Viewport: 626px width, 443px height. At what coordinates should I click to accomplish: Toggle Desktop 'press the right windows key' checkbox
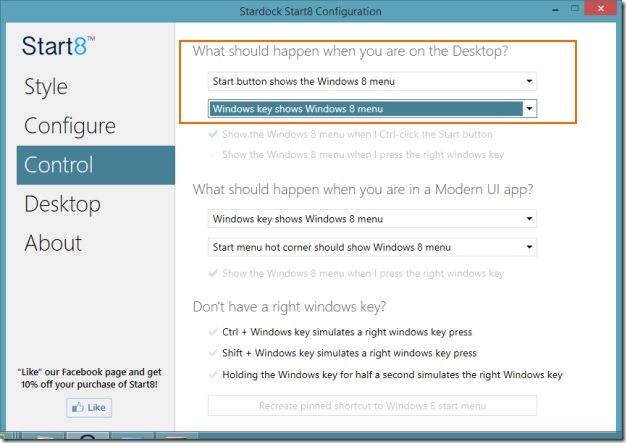213,154
